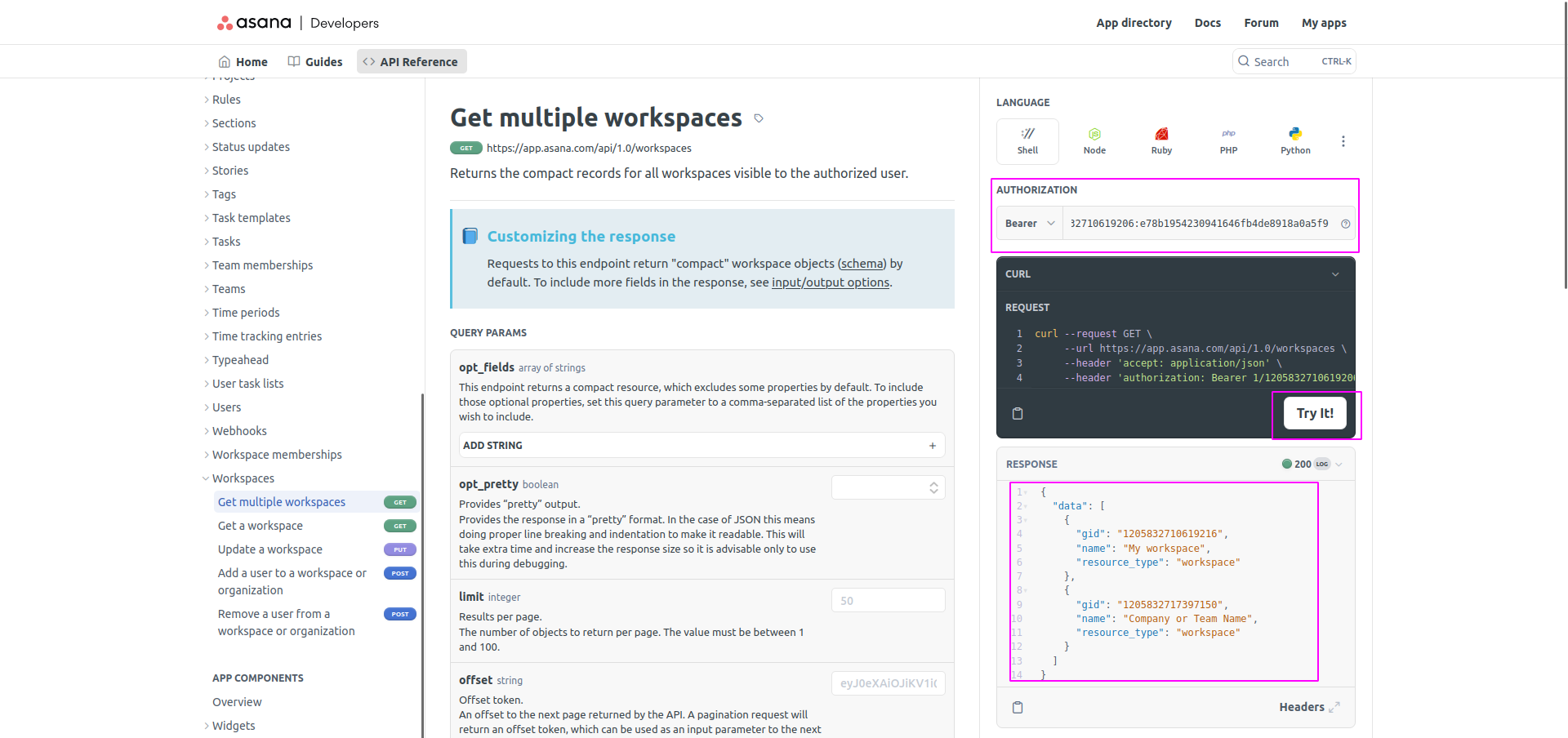Click the limit integer input field
This screenshot has height=738, width=1568.
click(888, 601)
